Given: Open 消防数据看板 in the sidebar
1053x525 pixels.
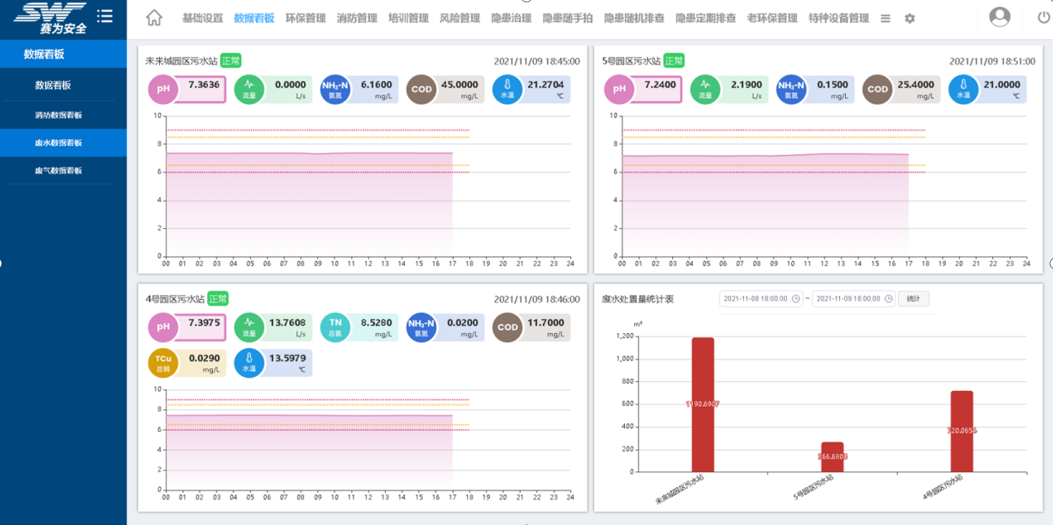Looking at the screenshot, I should click(58, 115).
